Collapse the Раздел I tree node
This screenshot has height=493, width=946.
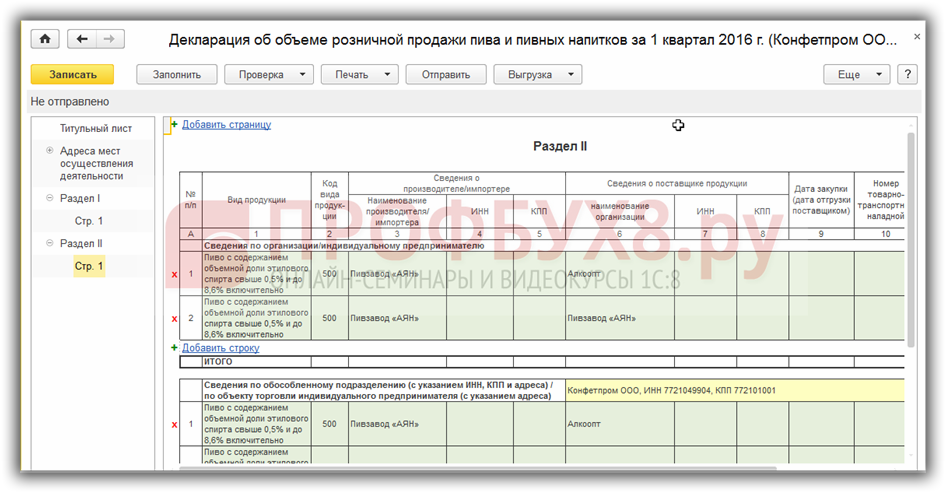50,198
